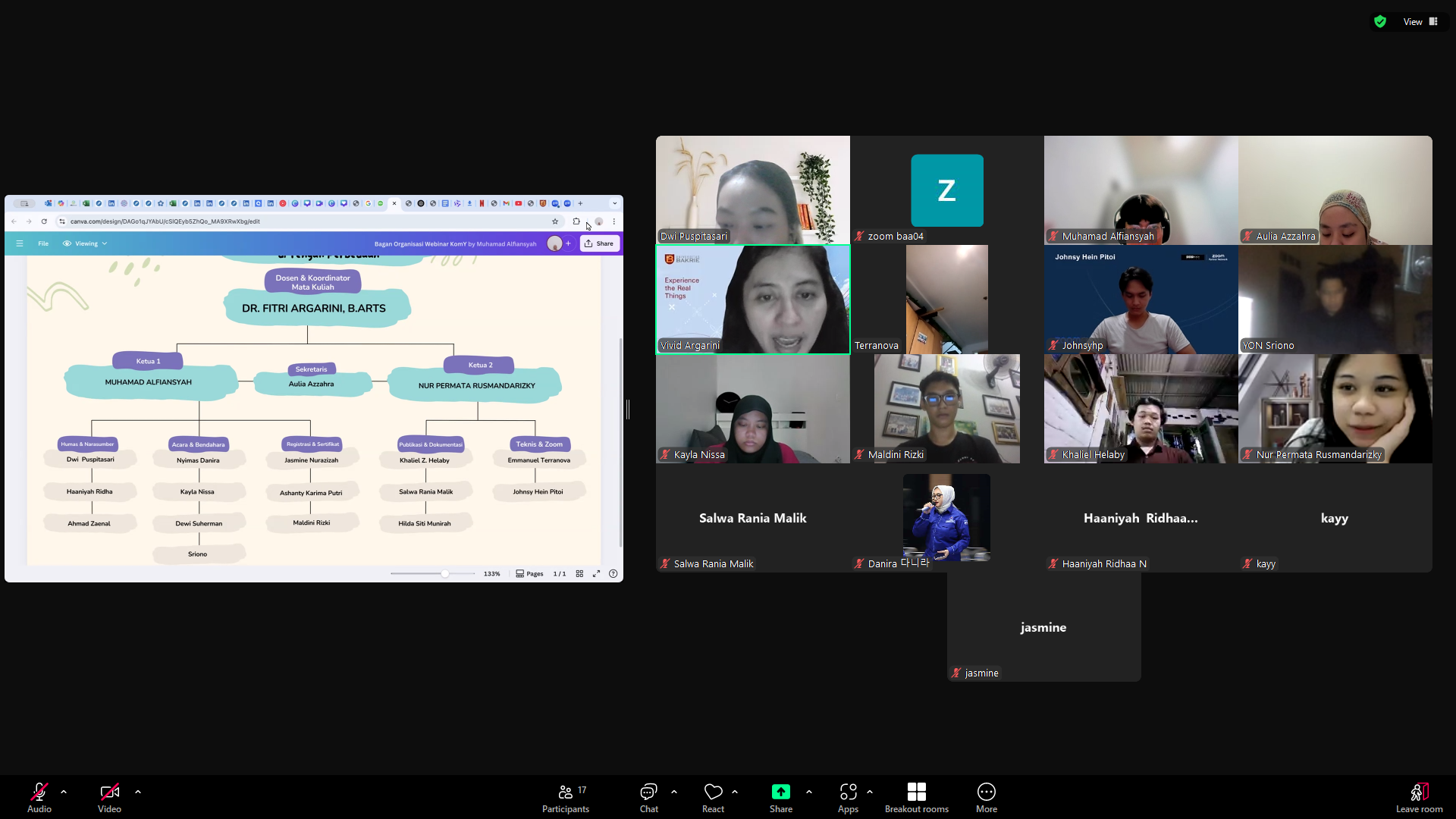Image resolution: width=1456 pixels, height=819 pixels.
Task: Click the Canva hamburger menu icon
Action: click(20, 243)
